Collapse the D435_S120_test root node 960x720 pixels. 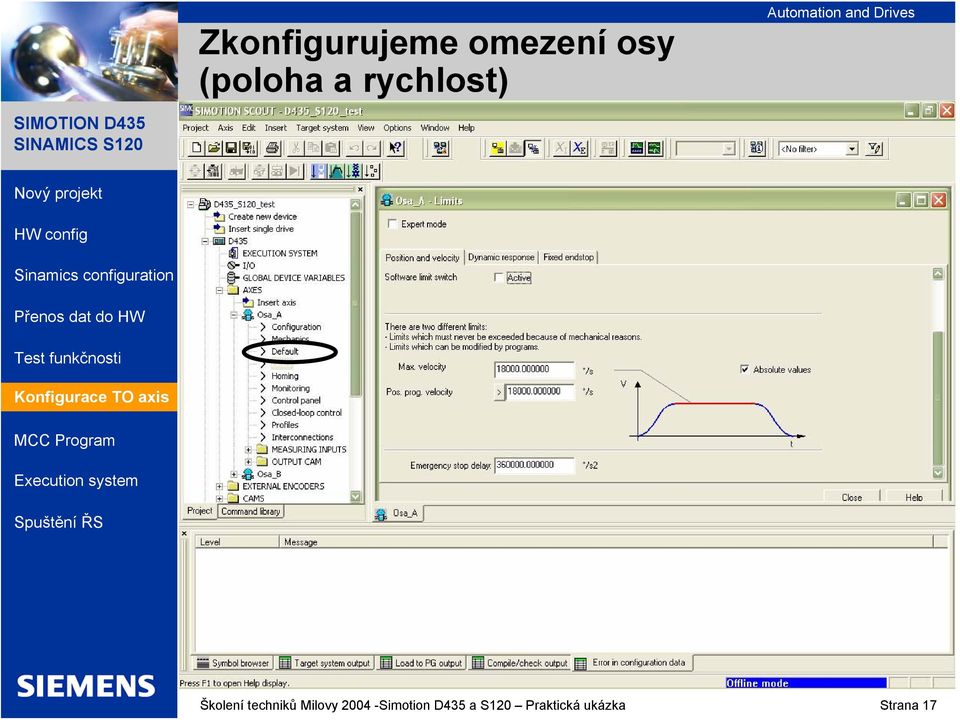pos(190,204)
